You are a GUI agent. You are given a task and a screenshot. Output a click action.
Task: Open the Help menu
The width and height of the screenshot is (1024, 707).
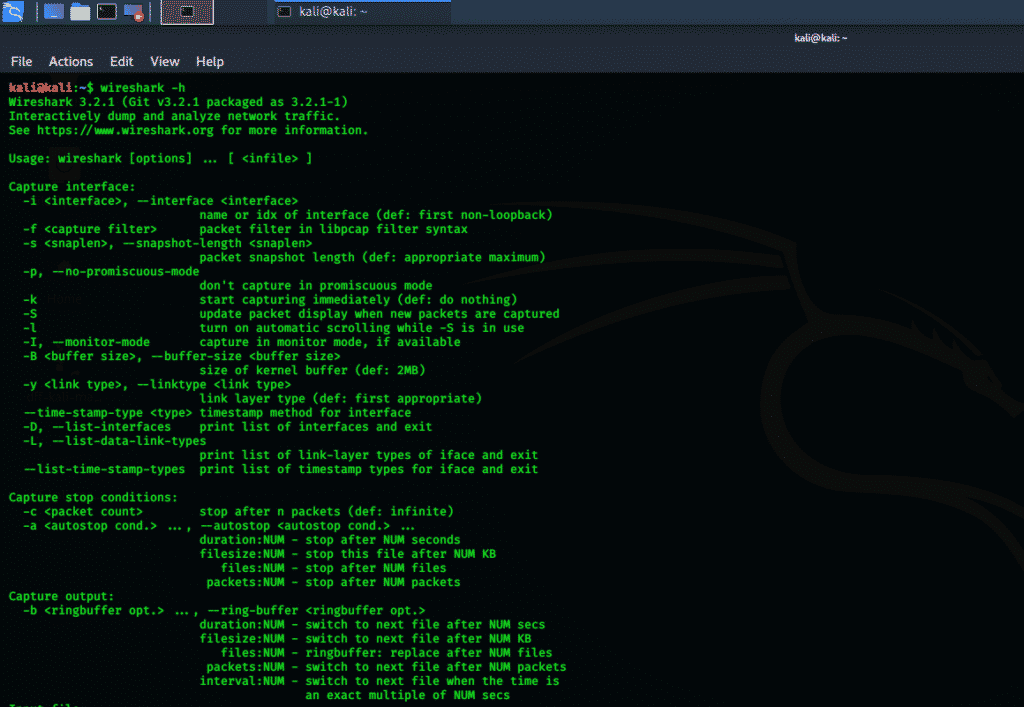210,61
